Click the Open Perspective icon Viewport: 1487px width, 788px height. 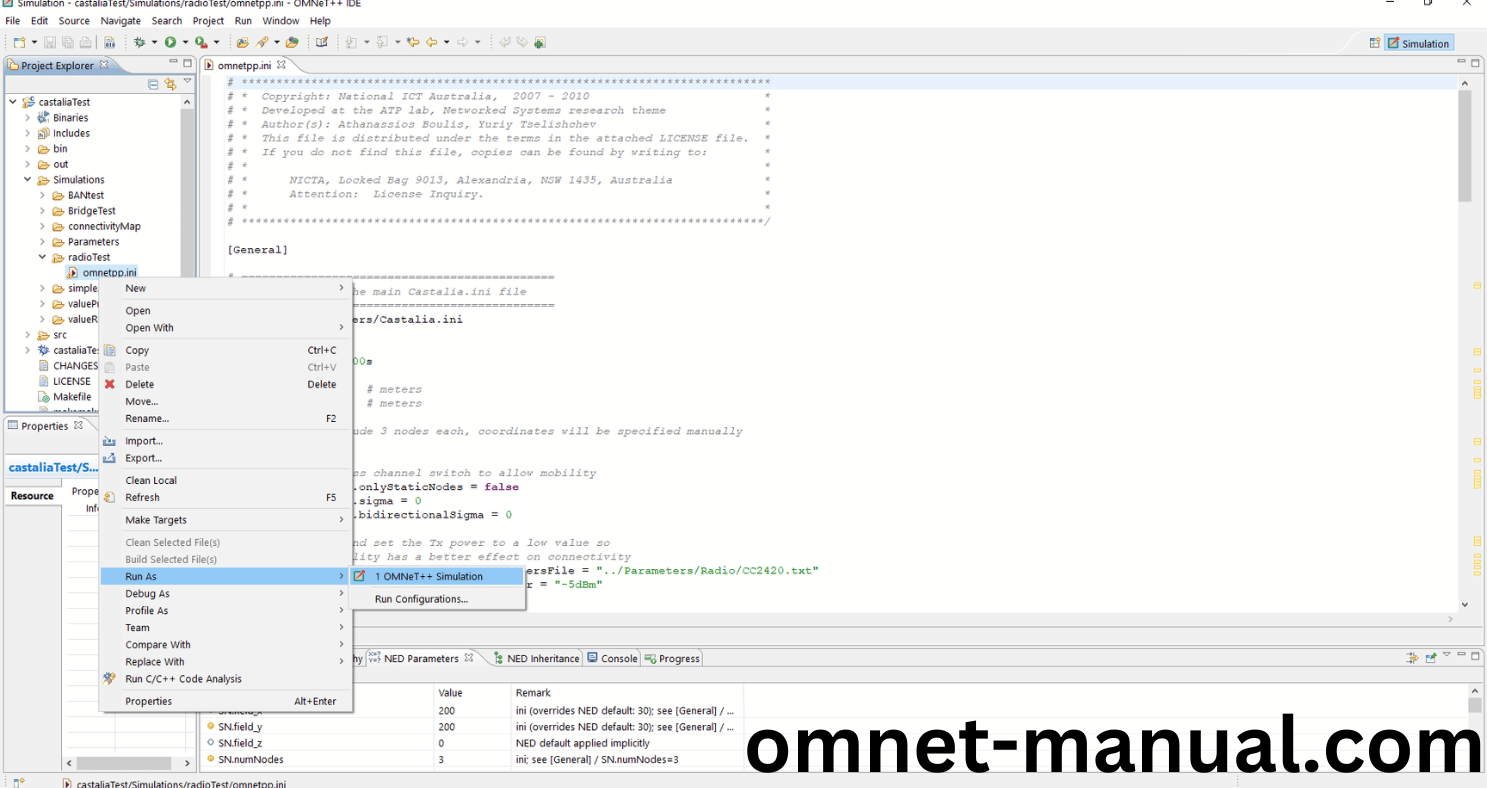(x=1374, y=43)
